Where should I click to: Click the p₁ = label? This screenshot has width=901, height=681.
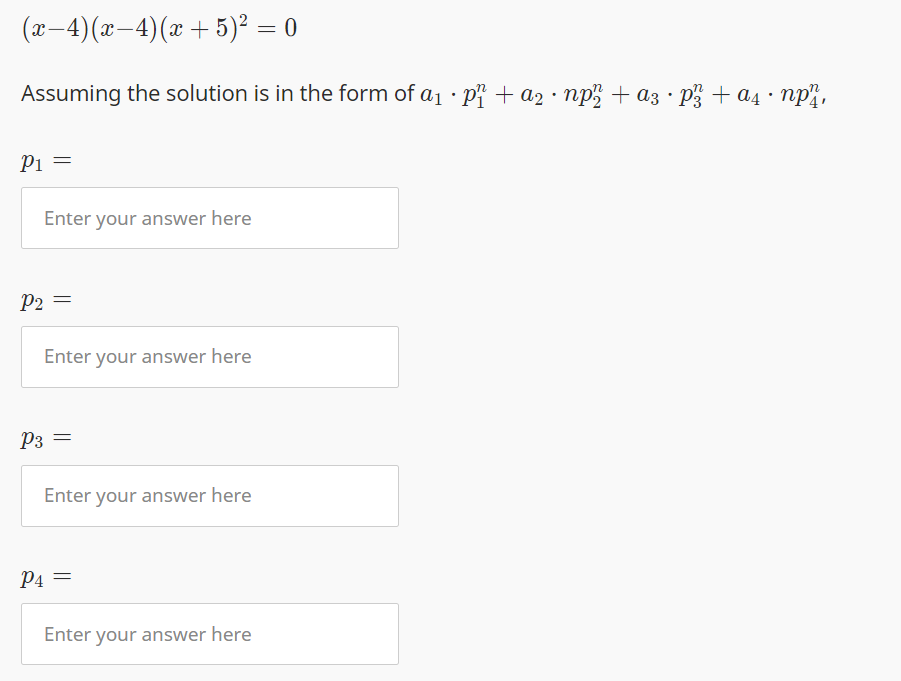(x=43, y=160)
